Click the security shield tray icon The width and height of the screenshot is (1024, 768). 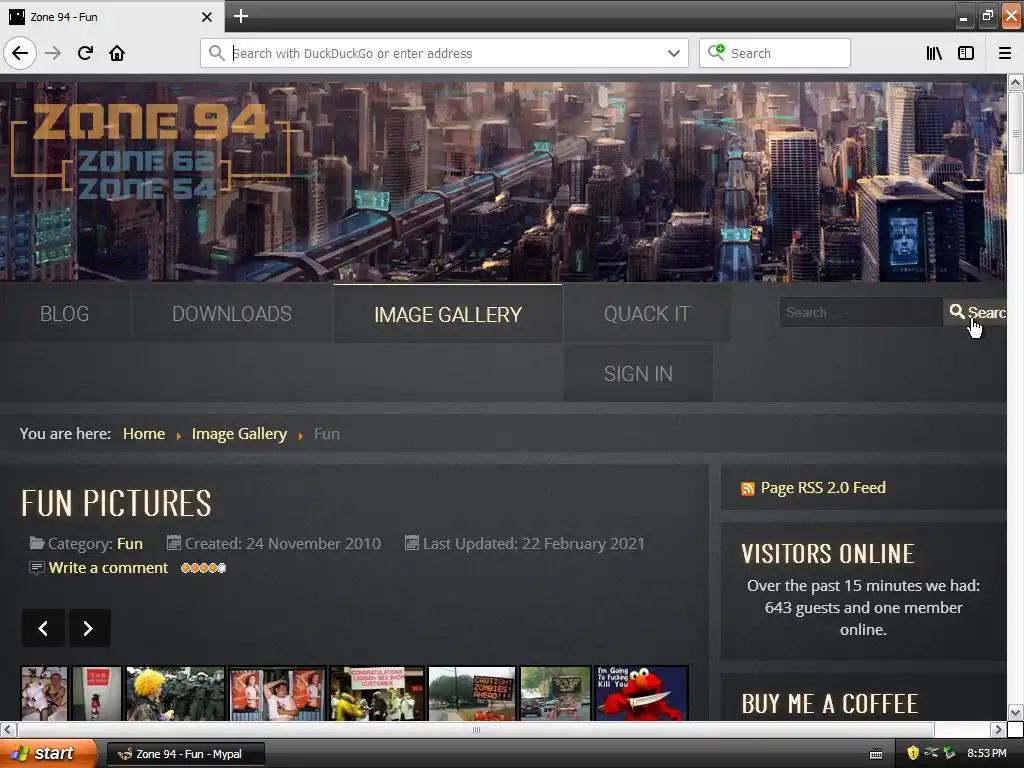[x=913, y=753]
